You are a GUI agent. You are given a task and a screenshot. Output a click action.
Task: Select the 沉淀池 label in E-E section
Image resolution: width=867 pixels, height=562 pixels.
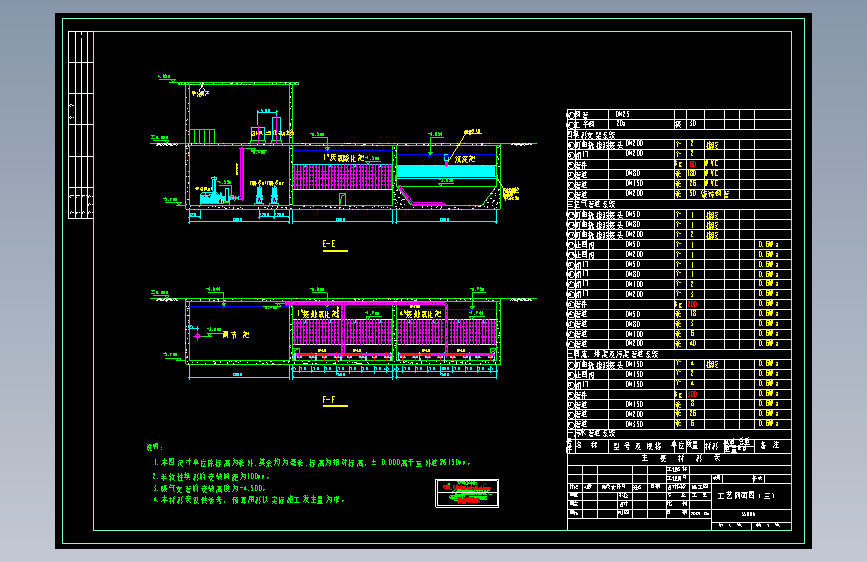point(465,159)
